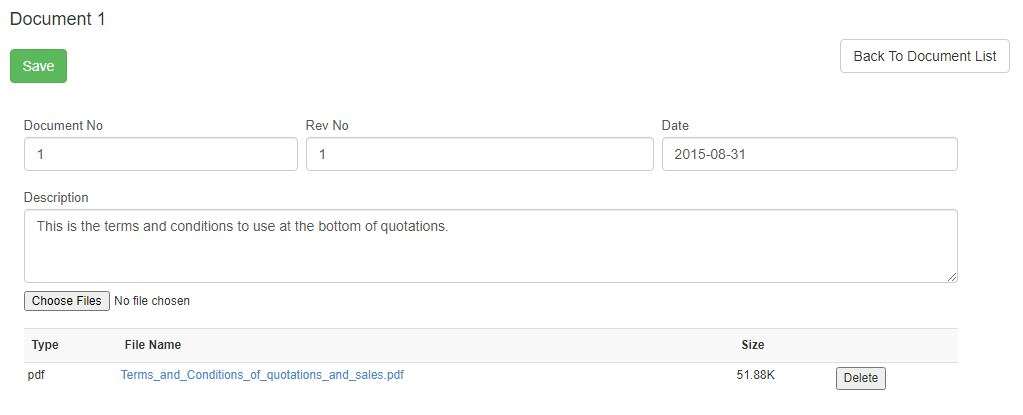Click the Type column header

45,345
